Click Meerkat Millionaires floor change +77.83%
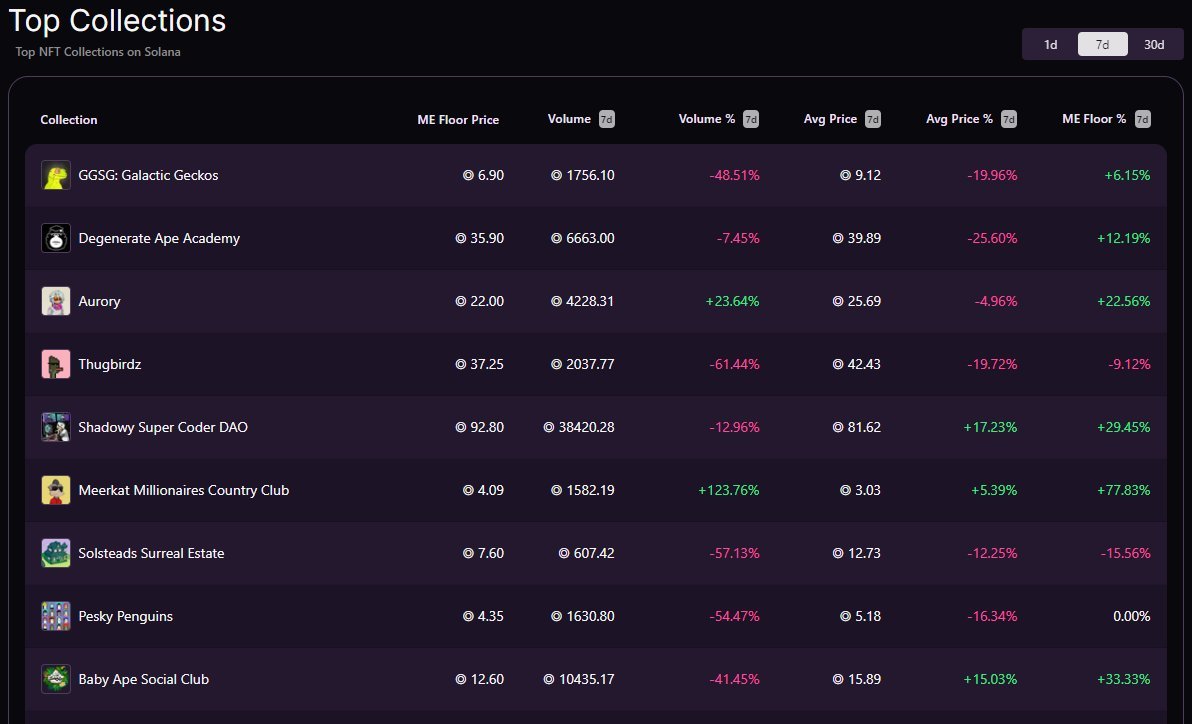This screenshot has width=1192, height=724. 1124,491
